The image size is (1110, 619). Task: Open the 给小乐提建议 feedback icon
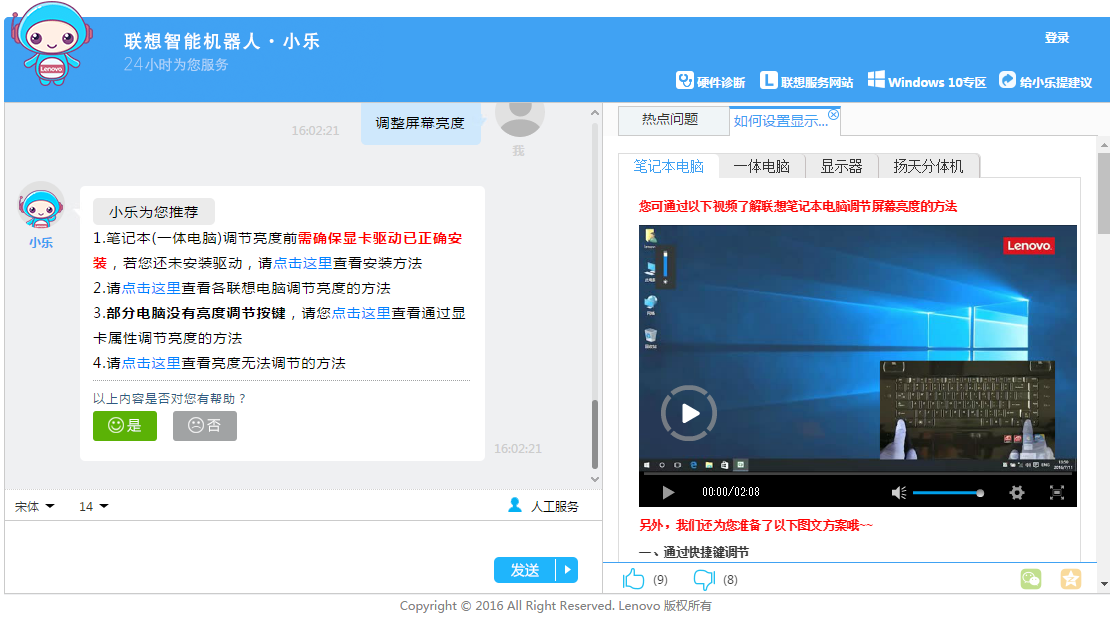pos(1007,80)
